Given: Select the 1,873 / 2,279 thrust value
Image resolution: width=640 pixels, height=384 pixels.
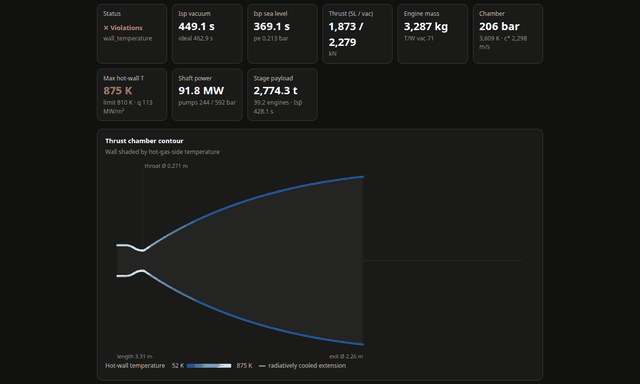Looking at the screenshot, I should [347, 34].
